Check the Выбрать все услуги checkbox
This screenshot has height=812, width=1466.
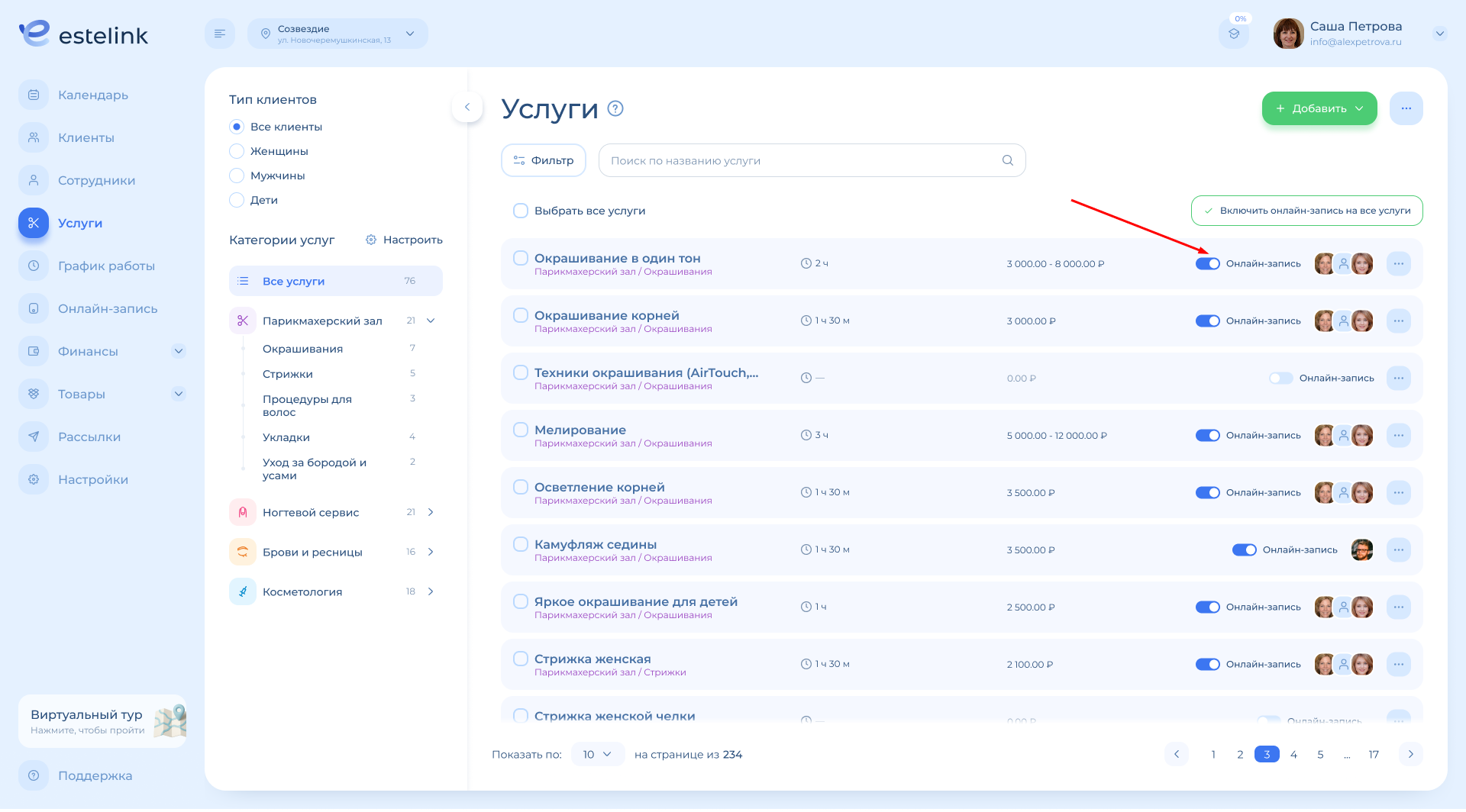coord(521,211)
